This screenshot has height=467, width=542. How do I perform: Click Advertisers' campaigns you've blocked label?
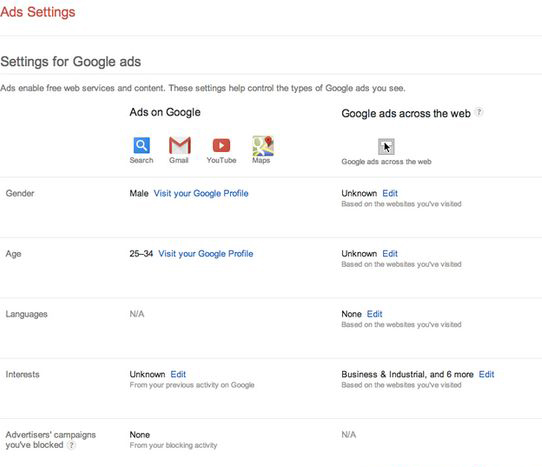tap(50, 440)
